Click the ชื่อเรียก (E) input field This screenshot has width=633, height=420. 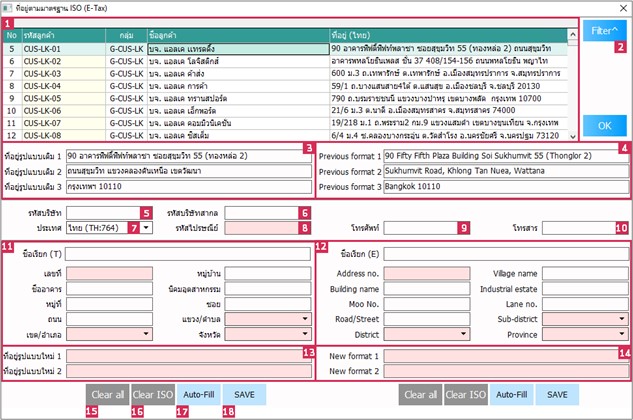coord(506,254)
